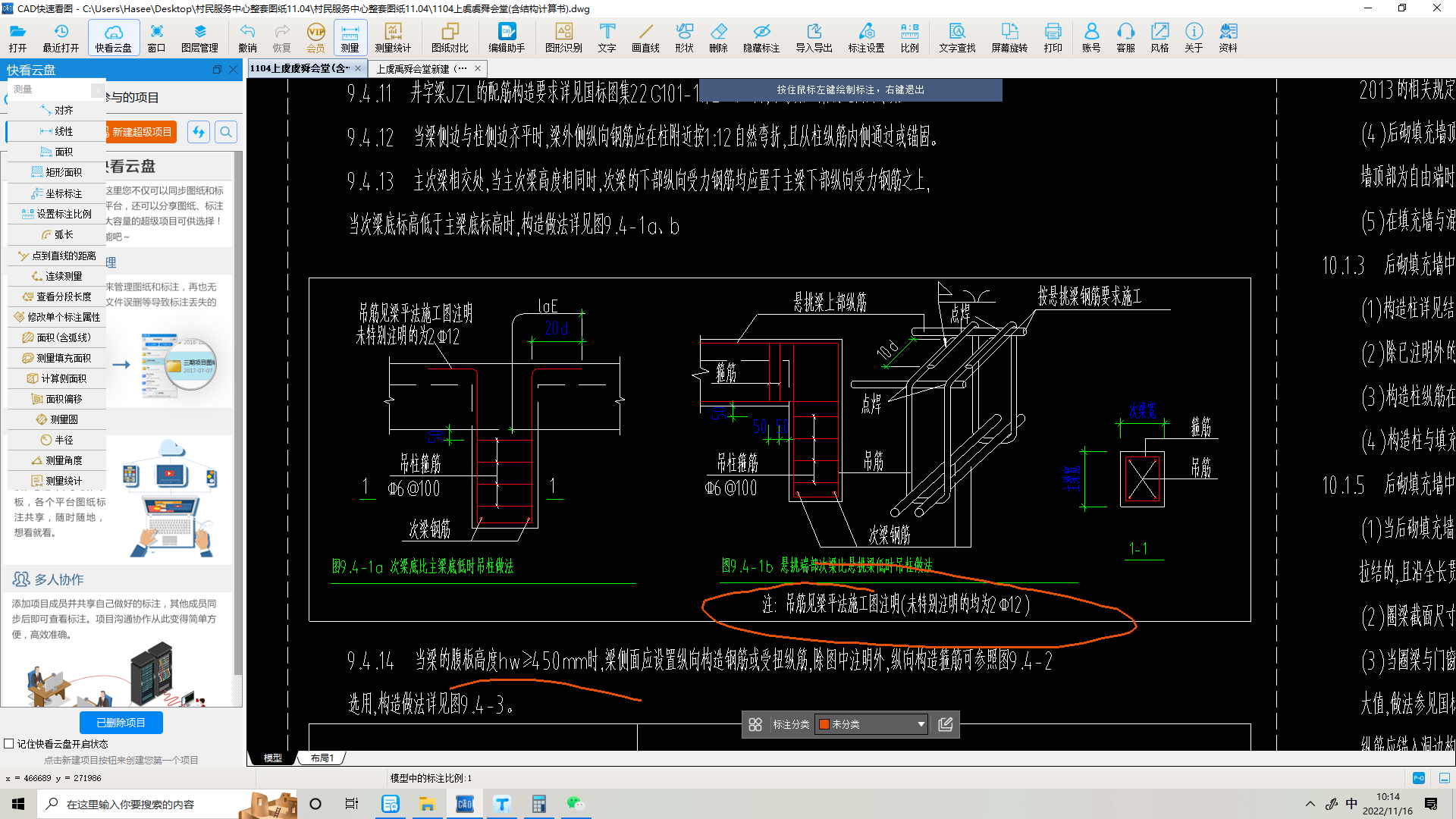Image resolution: width=1456 pixels, height=819 pixels.
Task: Open 账号 account menu
Action: tap(1091, 37)
